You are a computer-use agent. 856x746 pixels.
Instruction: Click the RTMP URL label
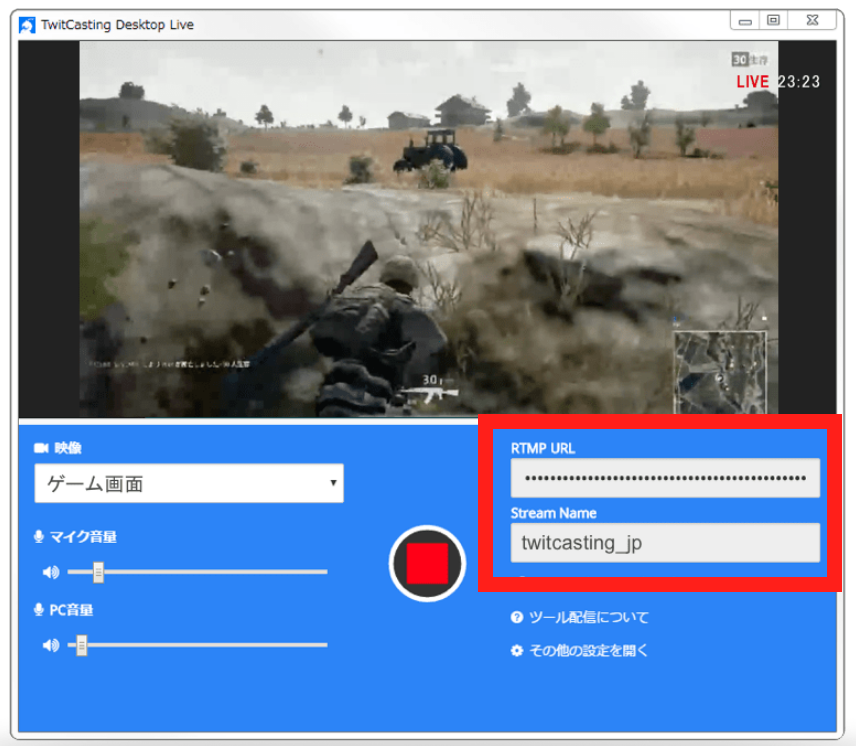click(543, 449)
